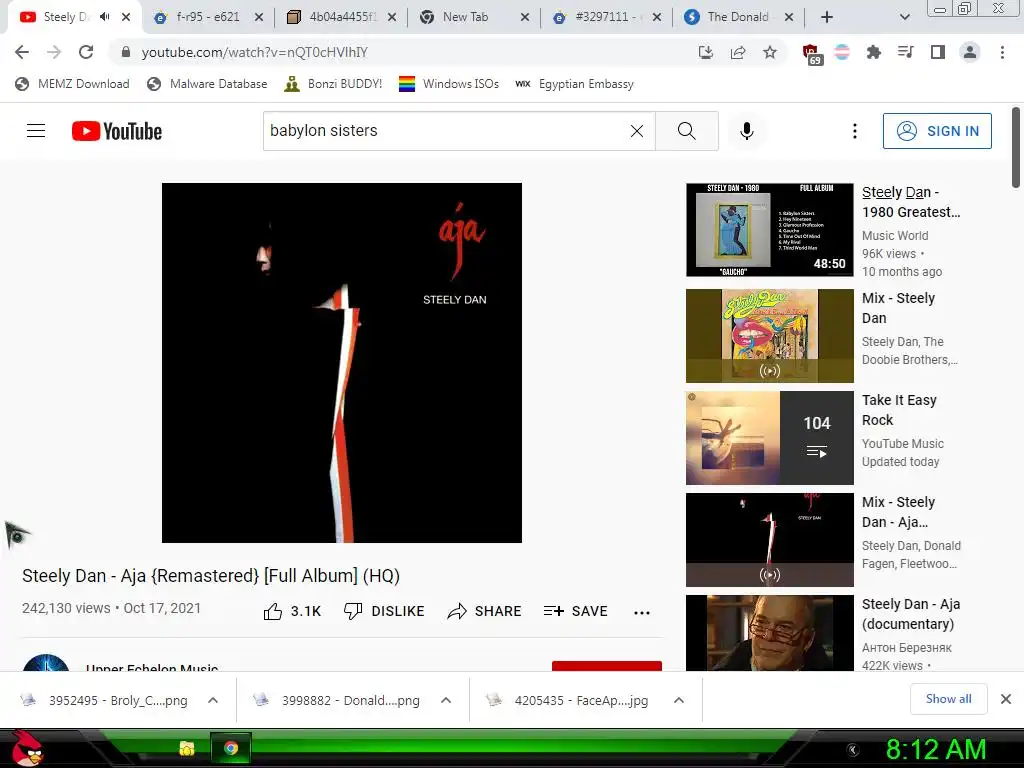Open the tab search dropdown arrow
1024x768 pixels.
(904, 17)
